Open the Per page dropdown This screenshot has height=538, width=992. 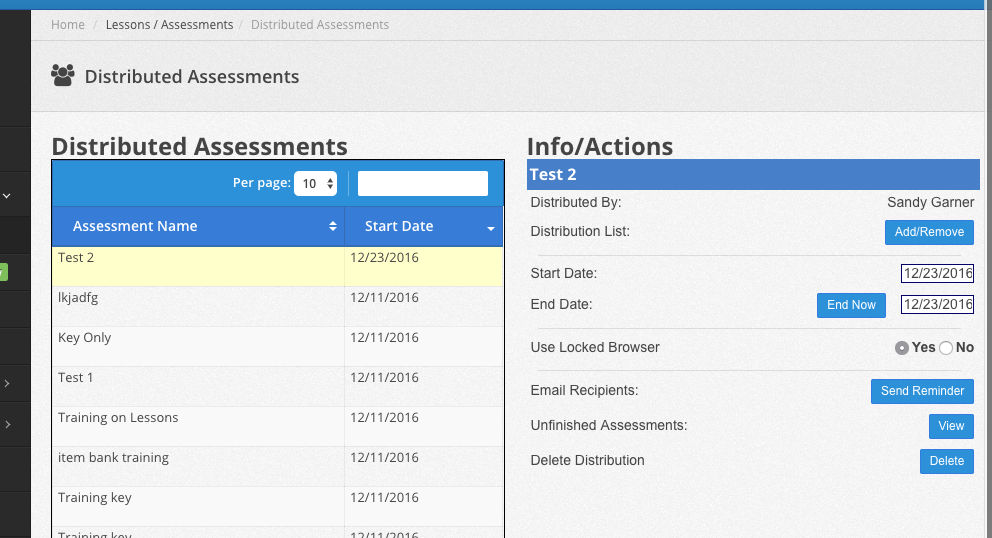pyautogui.click(x=315, y=183)
